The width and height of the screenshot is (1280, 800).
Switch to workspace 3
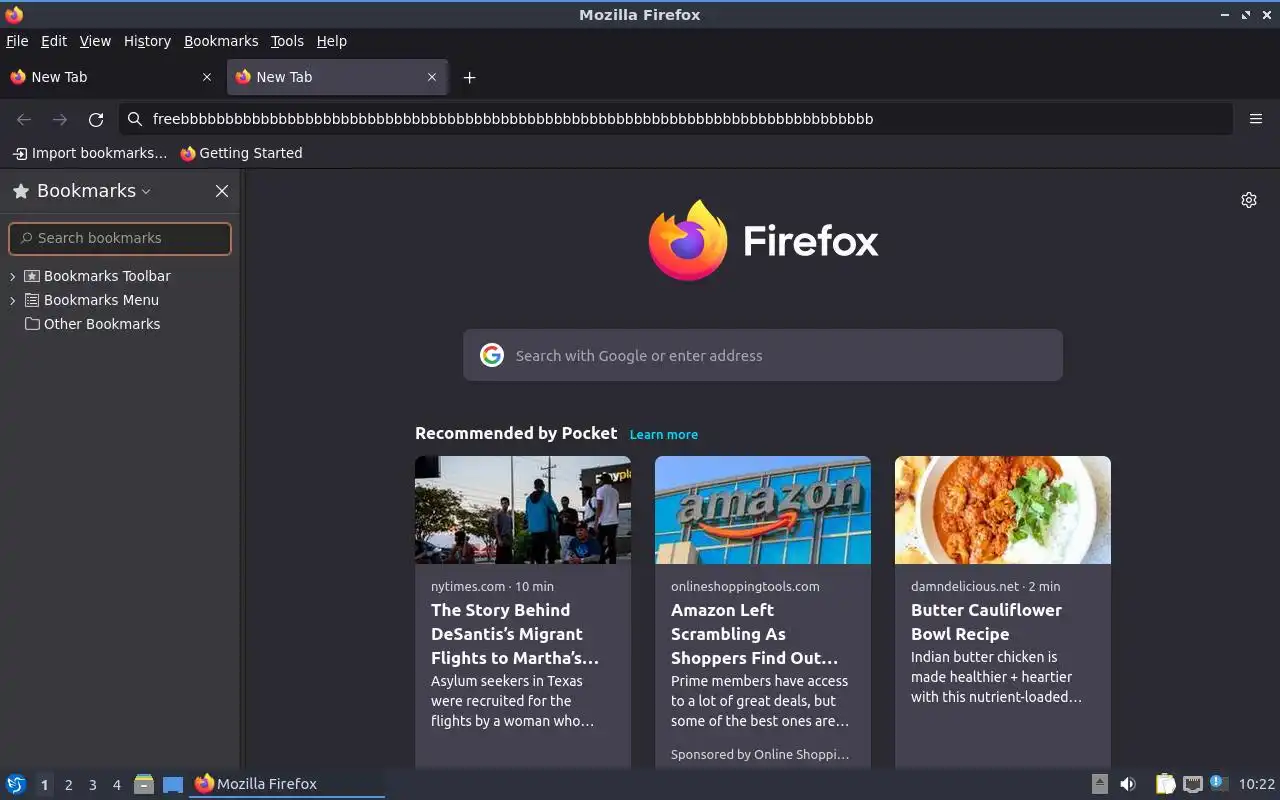pyautogui.click(x=92, y=785)
